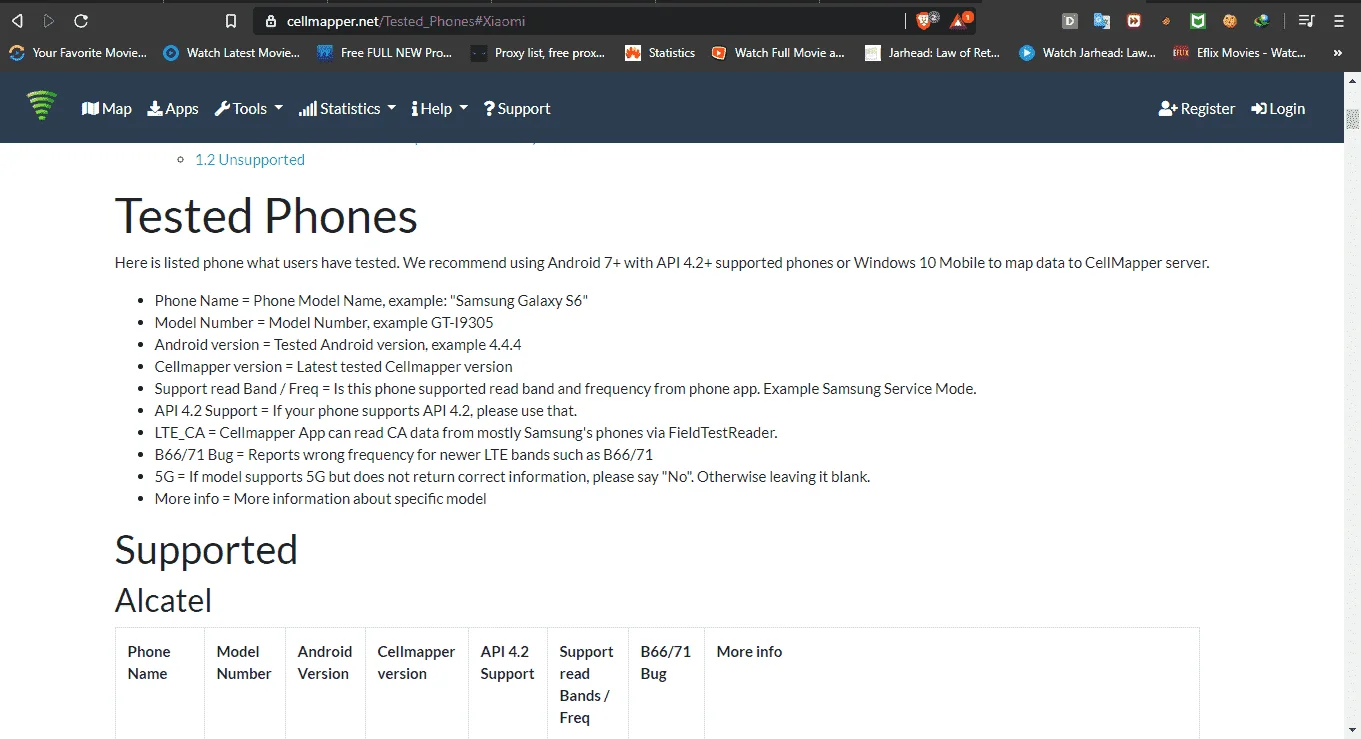Click the 'Alcatel' section heading
1361x739 pixels.
[163, 600]
